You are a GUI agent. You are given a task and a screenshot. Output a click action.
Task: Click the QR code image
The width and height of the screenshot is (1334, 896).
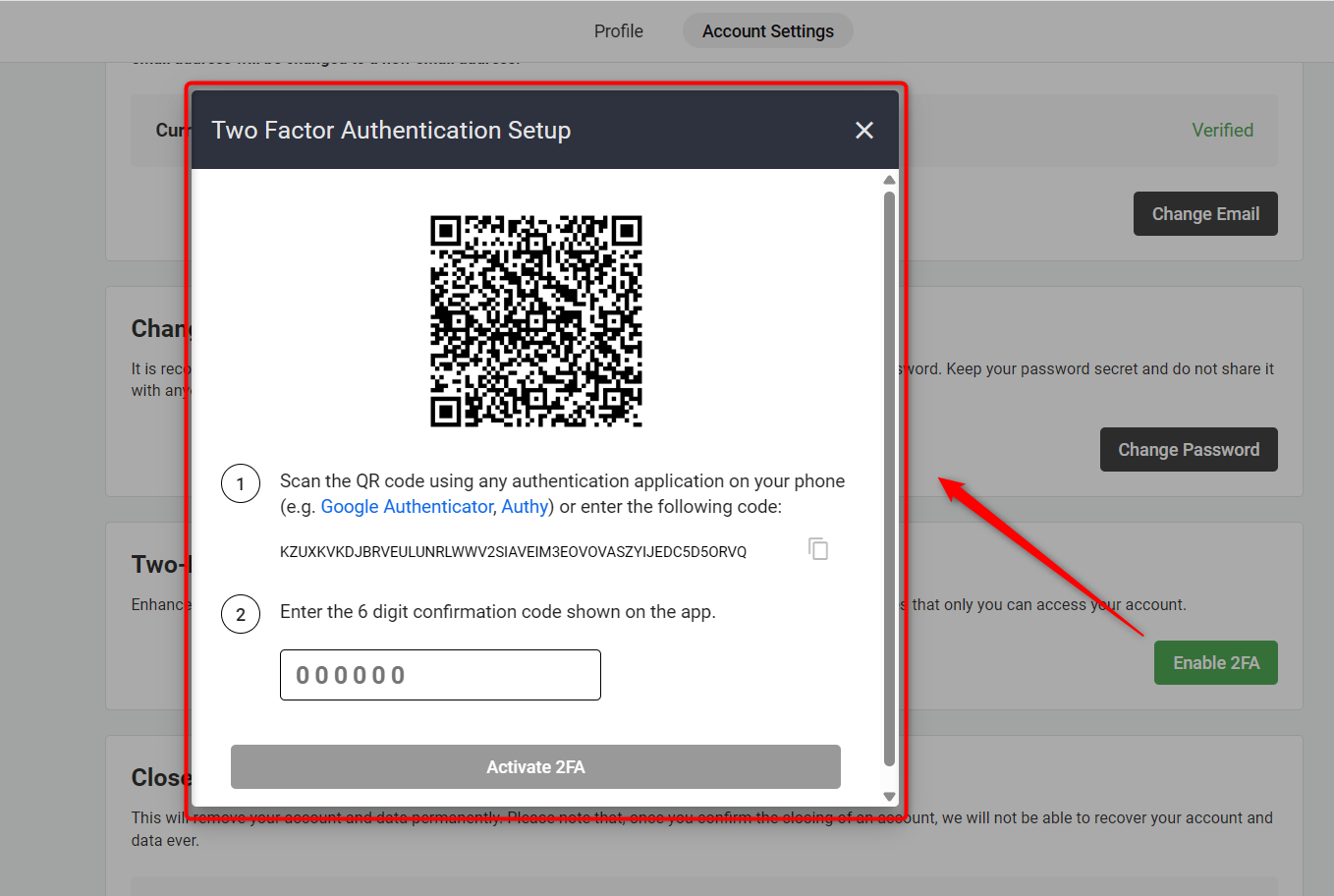click(536, 321)
